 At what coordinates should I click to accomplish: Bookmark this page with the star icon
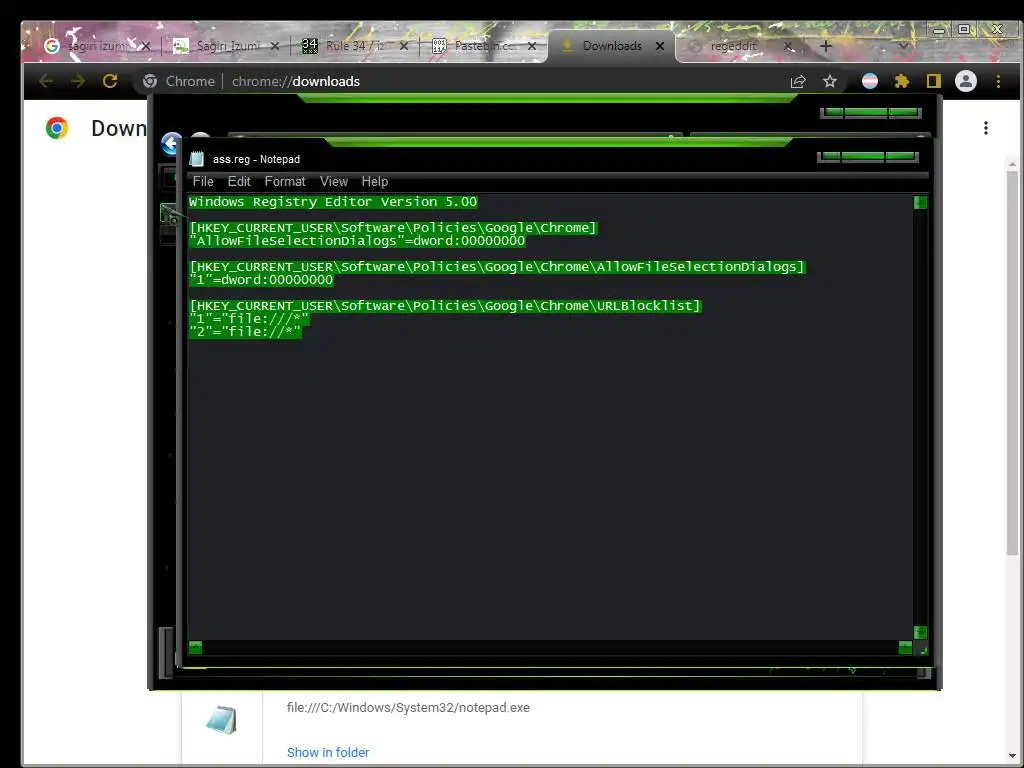click(x=829, y=81)
